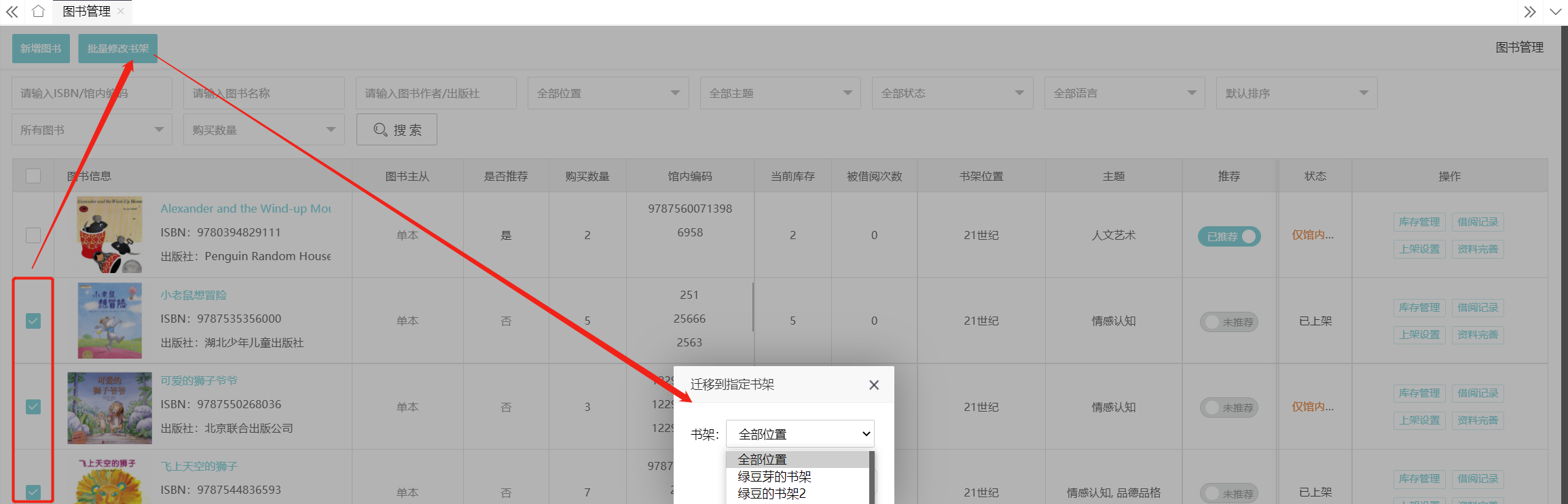Screen dimensions: 1568x504
Task: Click 库存管理 for 可爱的狮子爷爷 row
Action: click(1419, 393)
